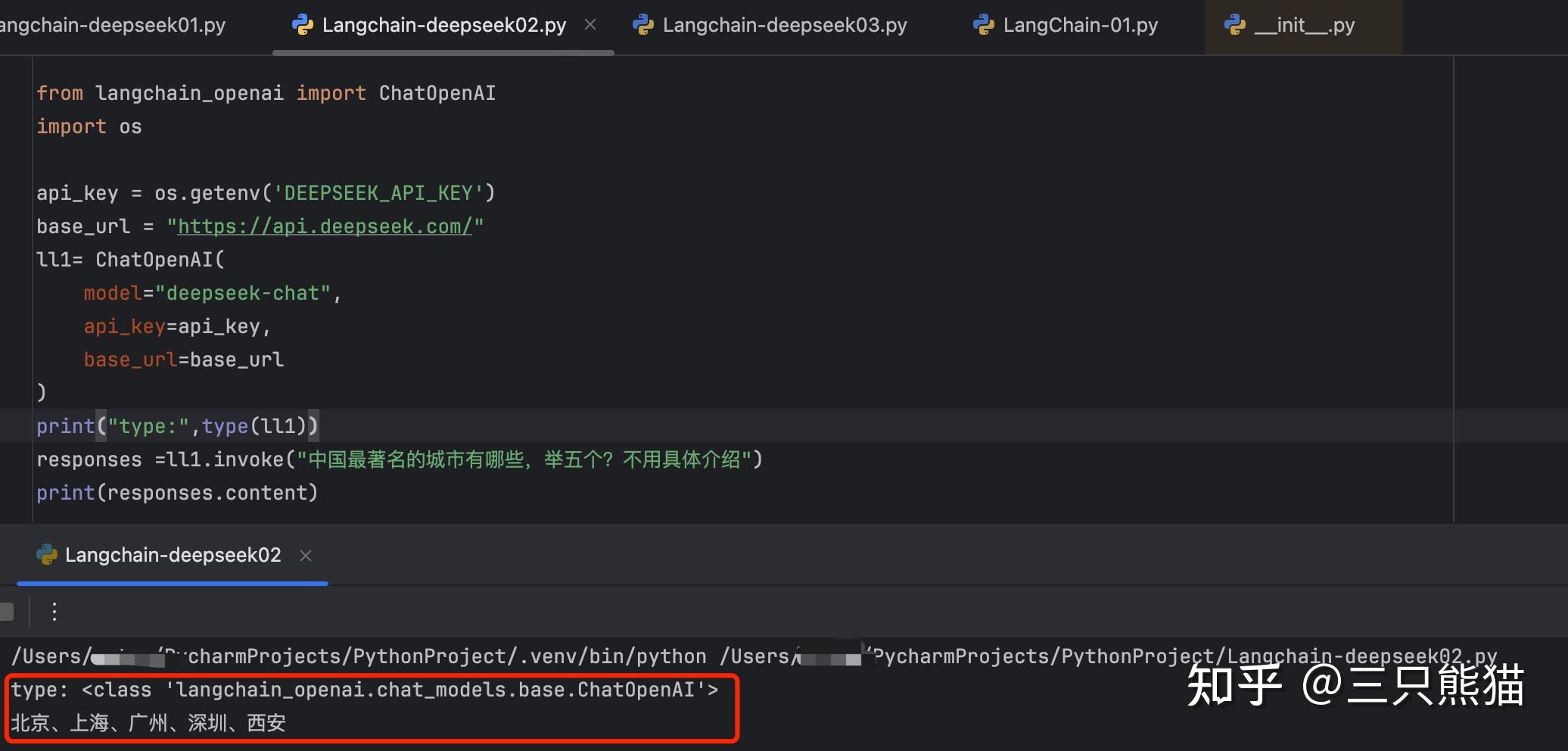Open the https://api.deepseek.com/ link in code
Viewport: 1568px width, 751px height.
click(325, 226)
